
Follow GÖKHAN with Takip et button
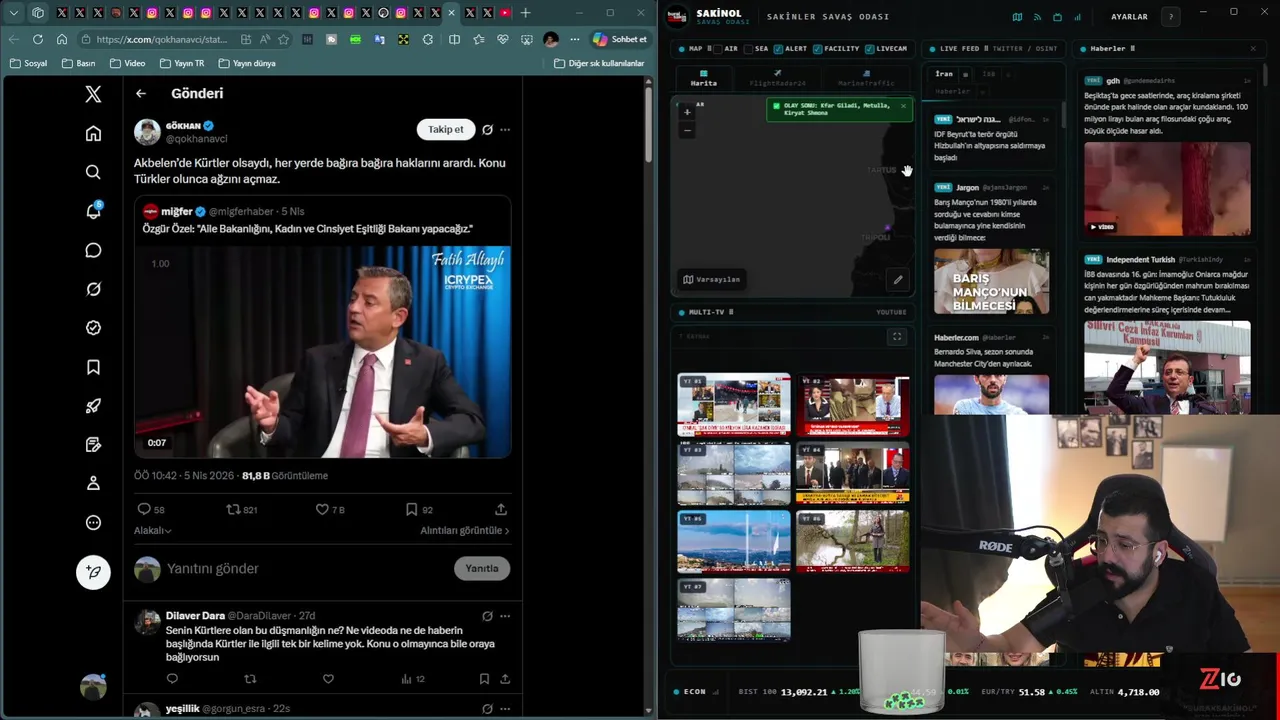tap(445, 129)
